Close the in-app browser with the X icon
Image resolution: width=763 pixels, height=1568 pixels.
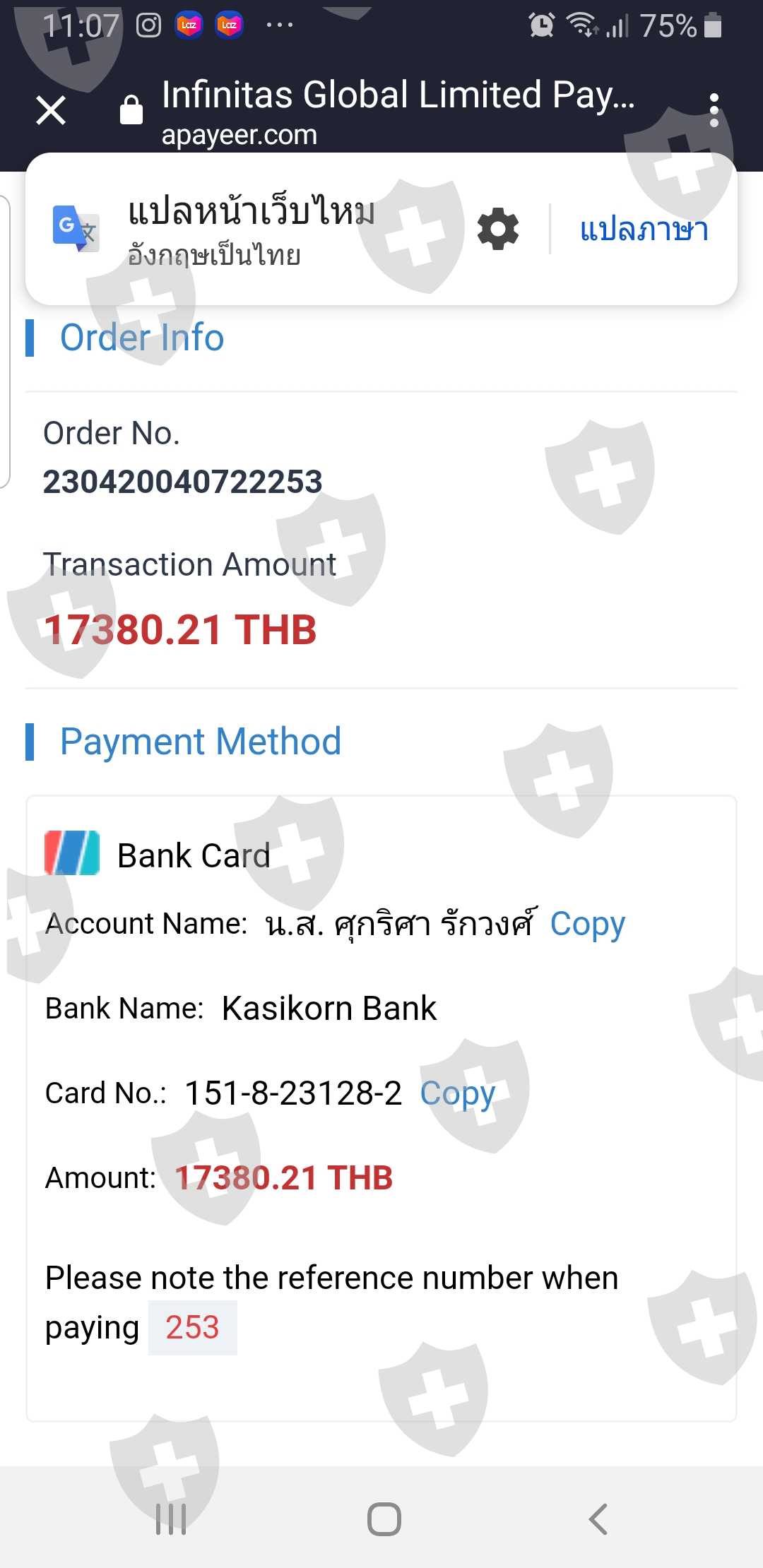(51, 110)
